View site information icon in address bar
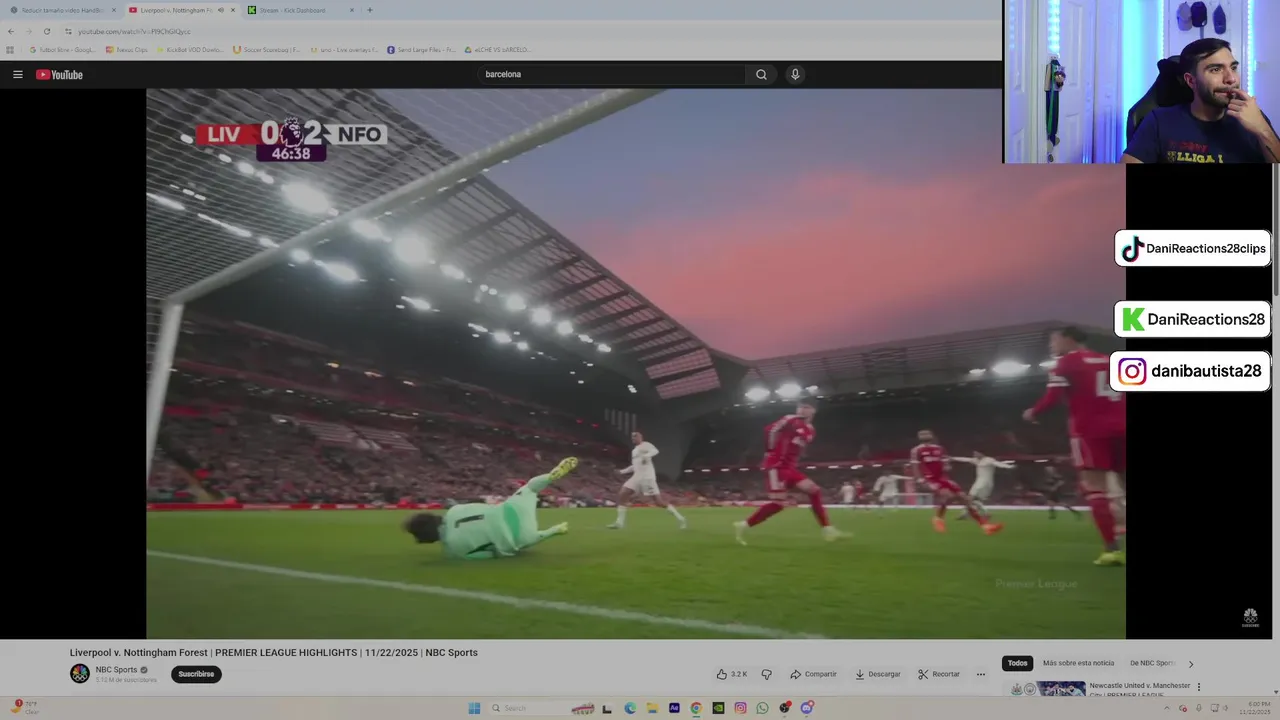This screenshot has height=720, width=1280. pyautogui.click(x=68, y=31)
